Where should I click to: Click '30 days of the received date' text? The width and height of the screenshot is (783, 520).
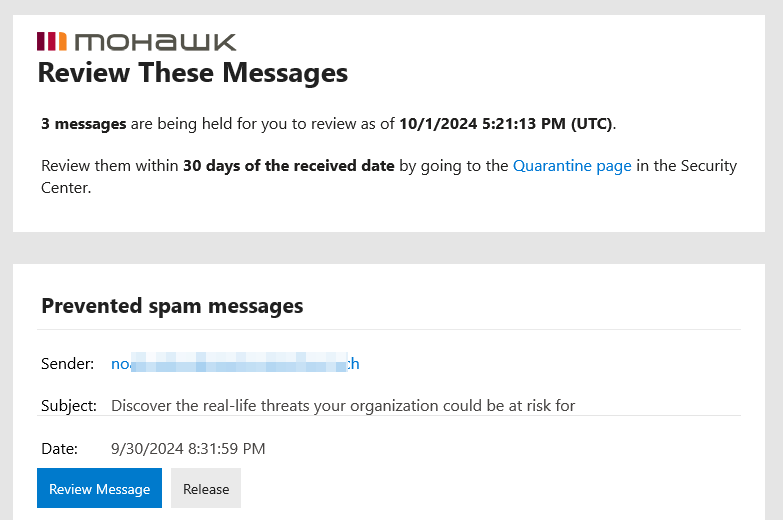288,166
